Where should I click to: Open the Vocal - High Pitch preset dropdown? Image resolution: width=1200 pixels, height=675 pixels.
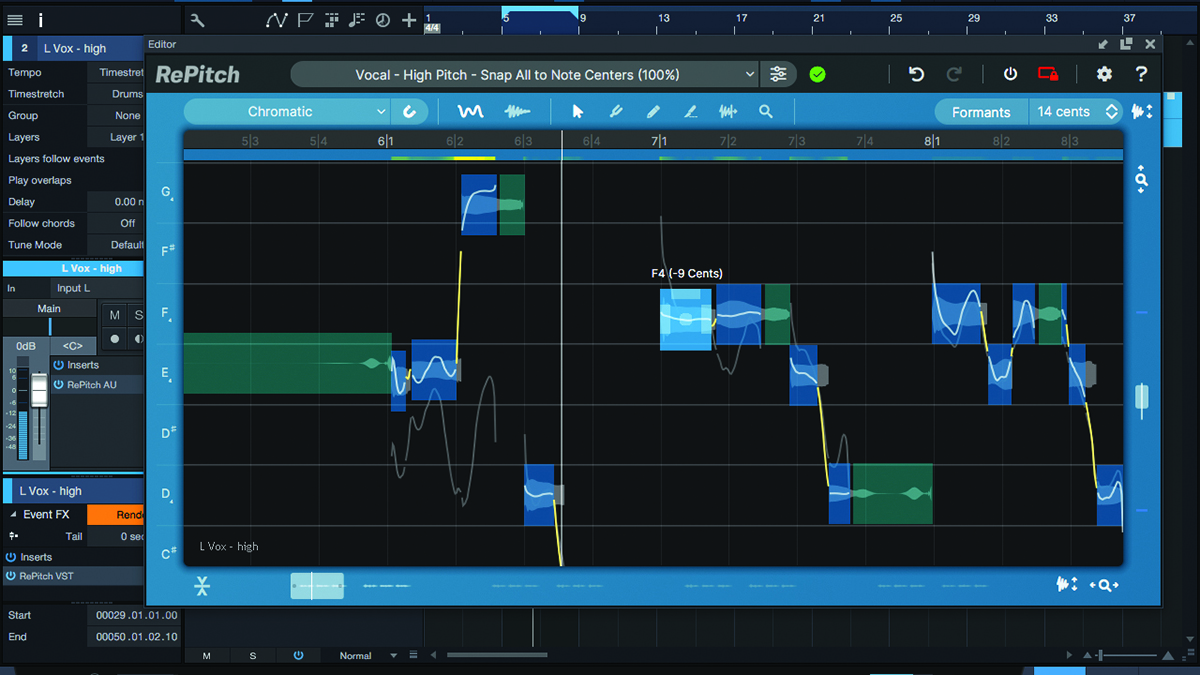point(524,75)
